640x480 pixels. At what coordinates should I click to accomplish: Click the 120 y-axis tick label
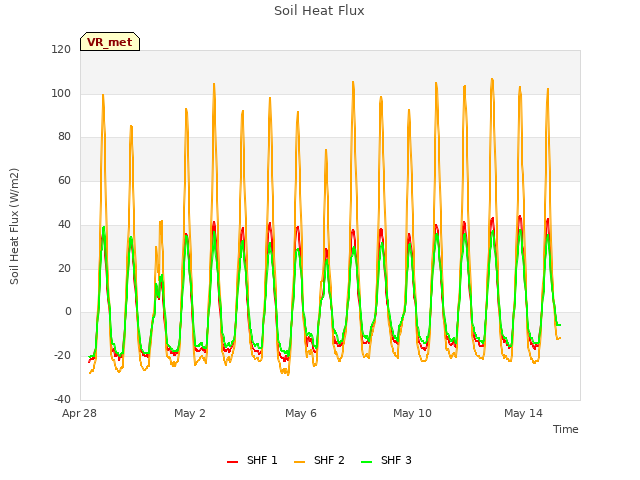61,49
